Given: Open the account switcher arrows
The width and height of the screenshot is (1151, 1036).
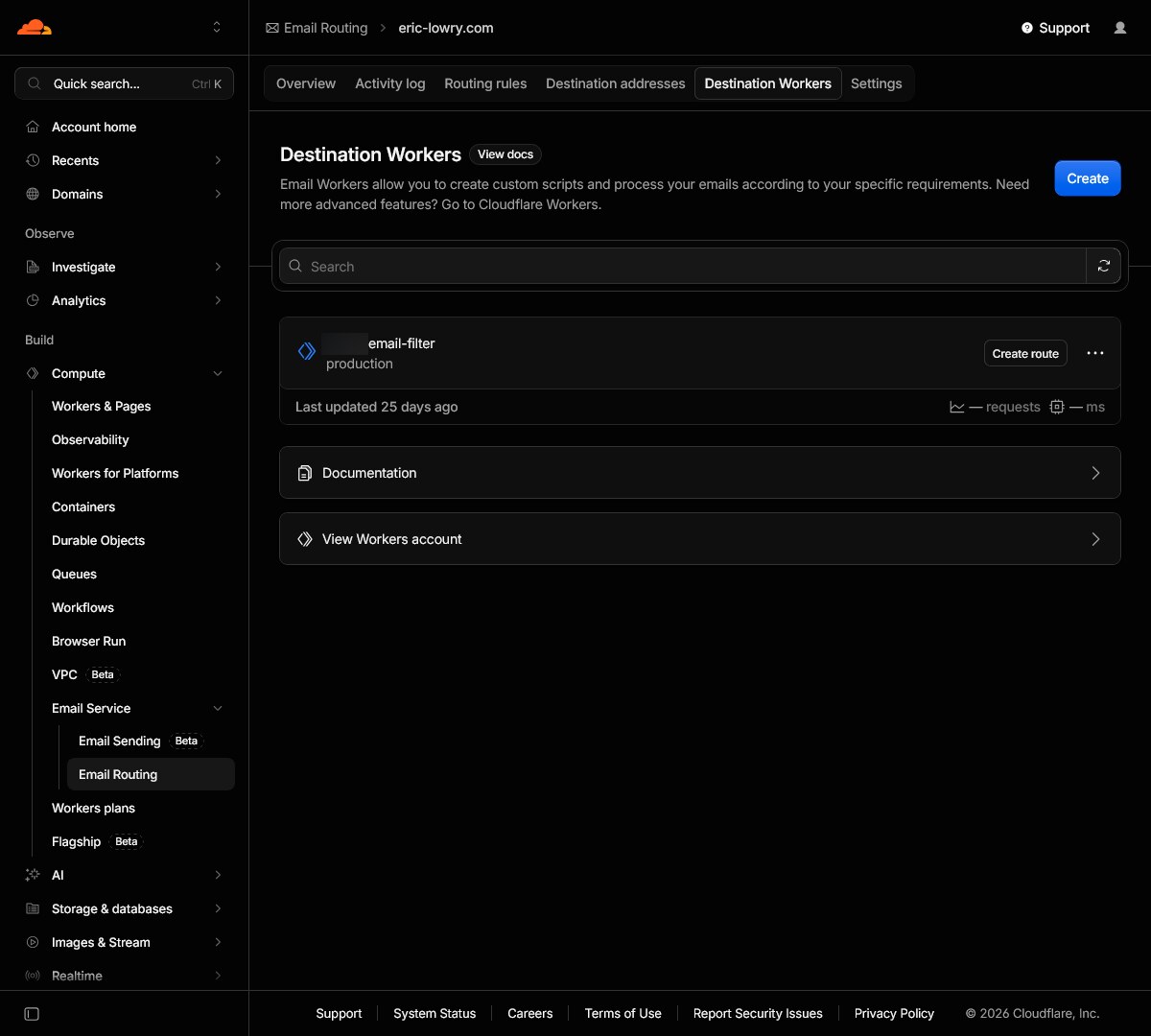Looking at the screenshot, I should tap(217, 27).
